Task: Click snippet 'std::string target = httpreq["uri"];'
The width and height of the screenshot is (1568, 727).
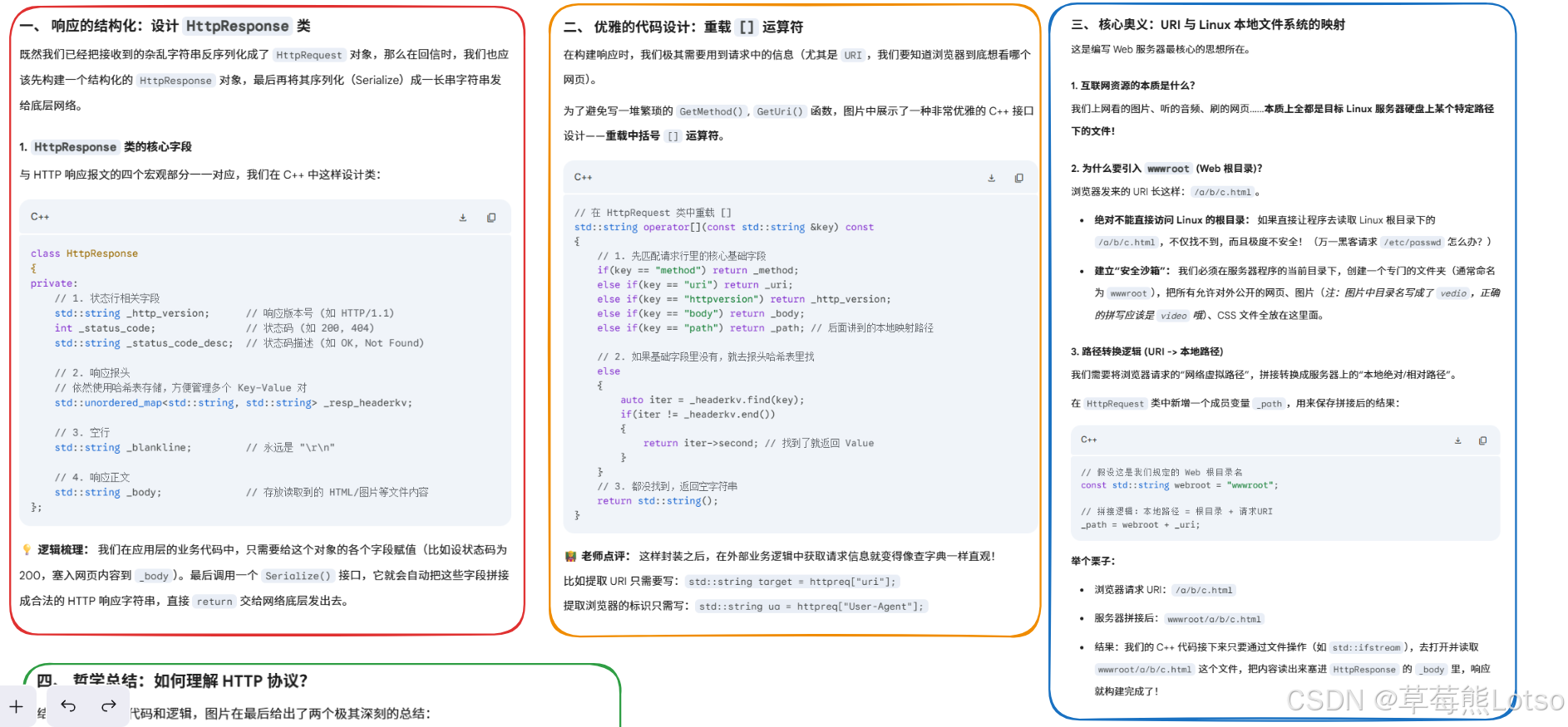Action: point(792,582)
